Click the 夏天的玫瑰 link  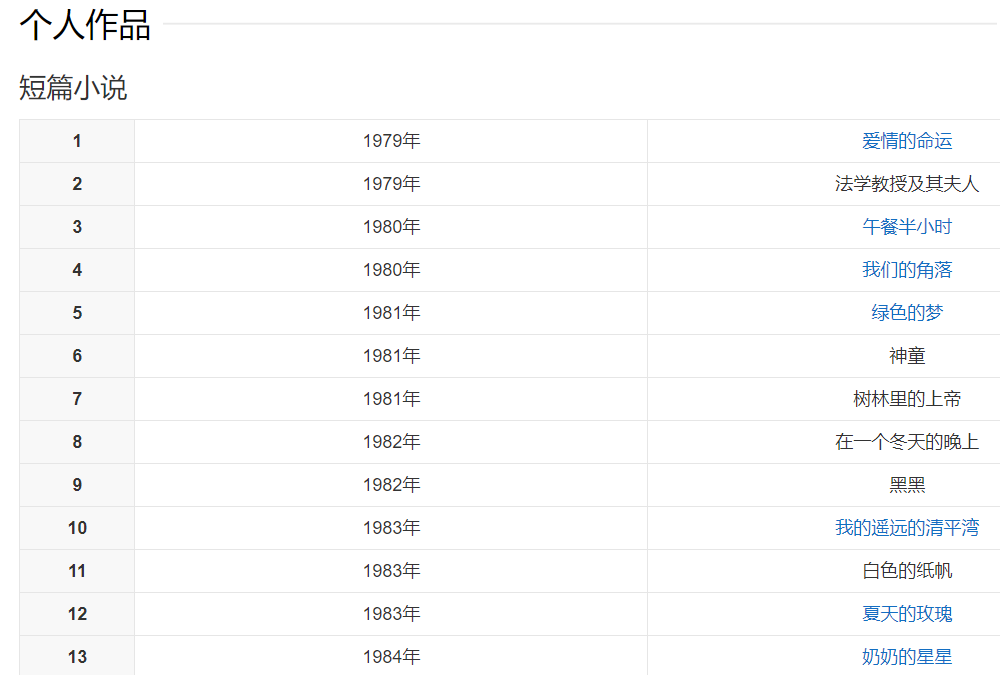(x=906, y=614)
